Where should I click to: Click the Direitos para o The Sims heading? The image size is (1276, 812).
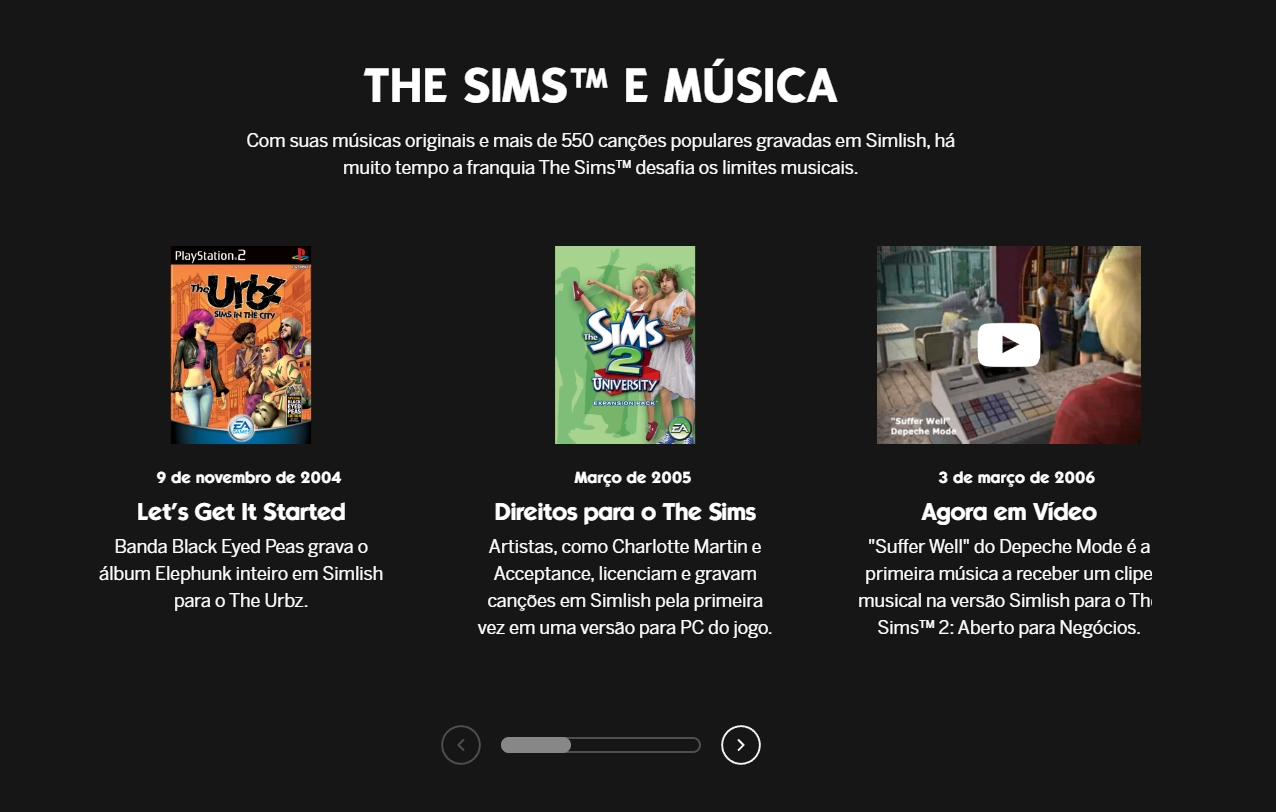[625, 512]
